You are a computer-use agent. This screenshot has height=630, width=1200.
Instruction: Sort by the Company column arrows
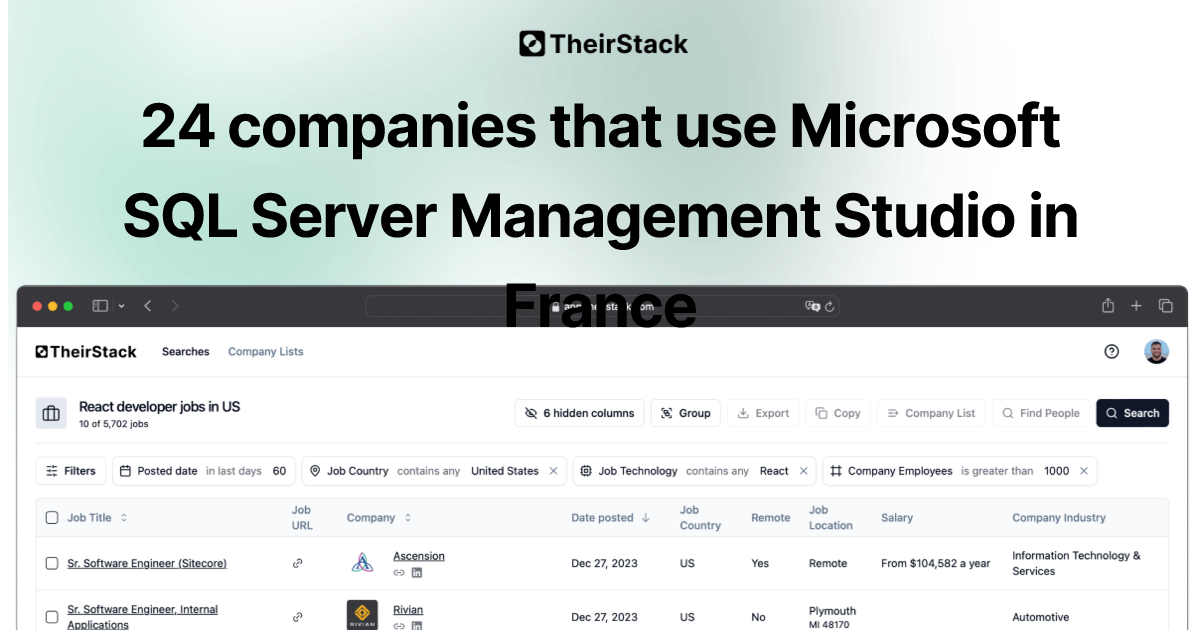click(x=408, y=518)
